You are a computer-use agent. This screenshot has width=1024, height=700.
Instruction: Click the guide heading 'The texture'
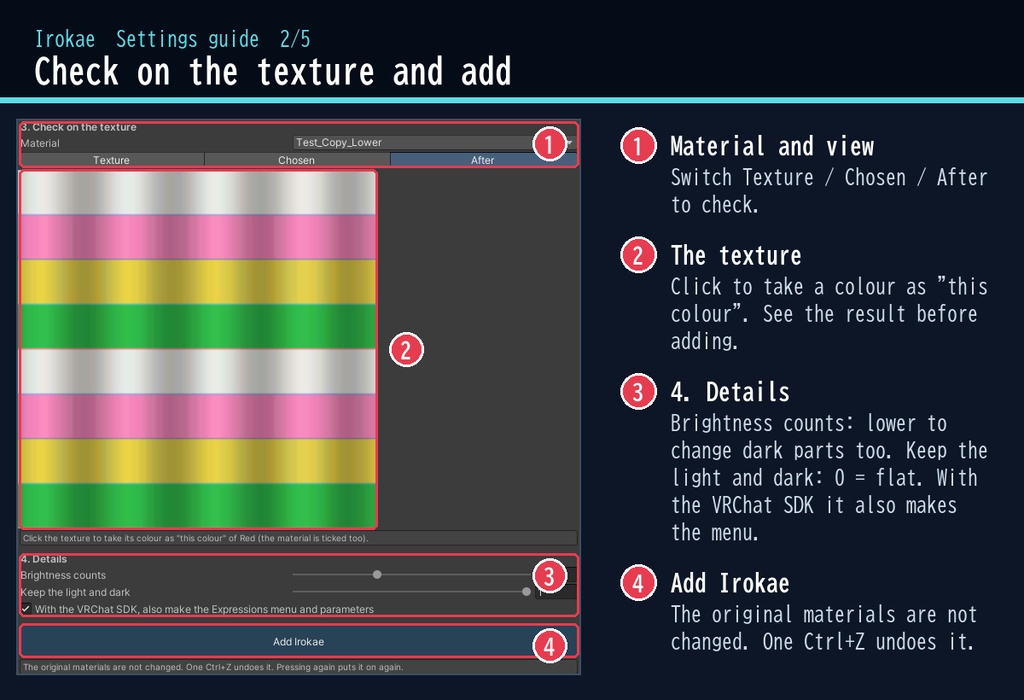pos(736,255)
